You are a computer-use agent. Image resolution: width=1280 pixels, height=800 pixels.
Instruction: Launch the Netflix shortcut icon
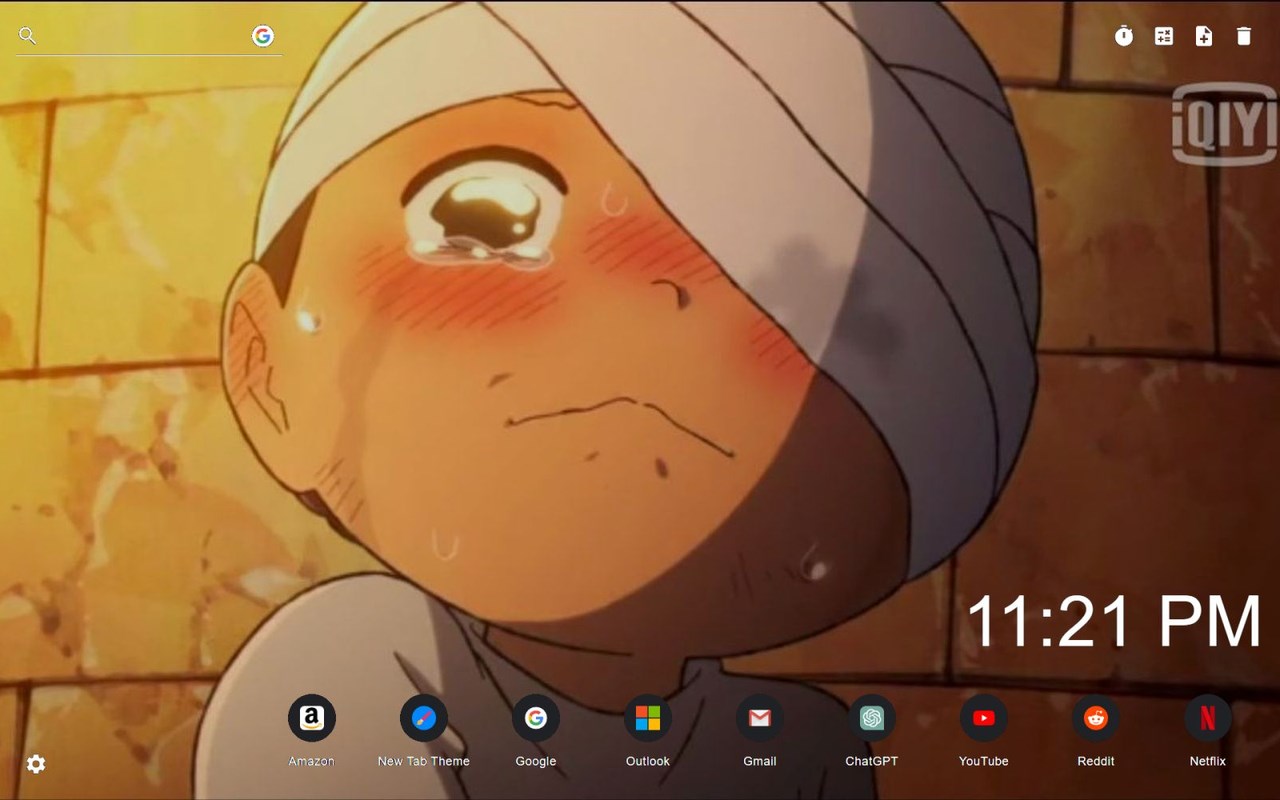(x=1208, y=718)
